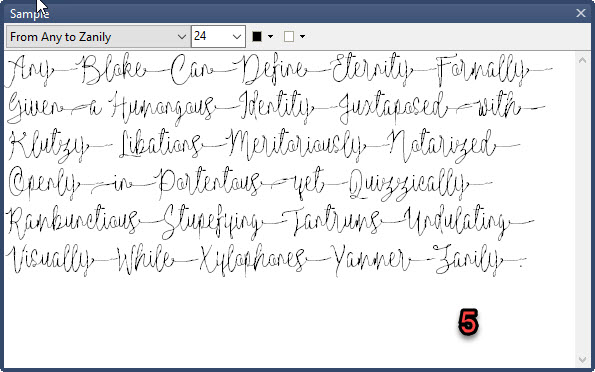
Task: Expand the sample text list arrow
Action: tap(181, 37)
